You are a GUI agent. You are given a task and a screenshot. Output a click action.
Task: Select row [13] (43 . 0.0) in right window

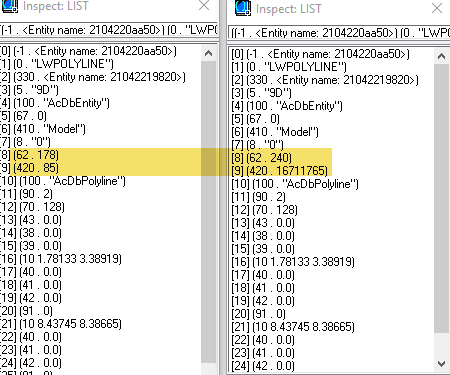263,223
